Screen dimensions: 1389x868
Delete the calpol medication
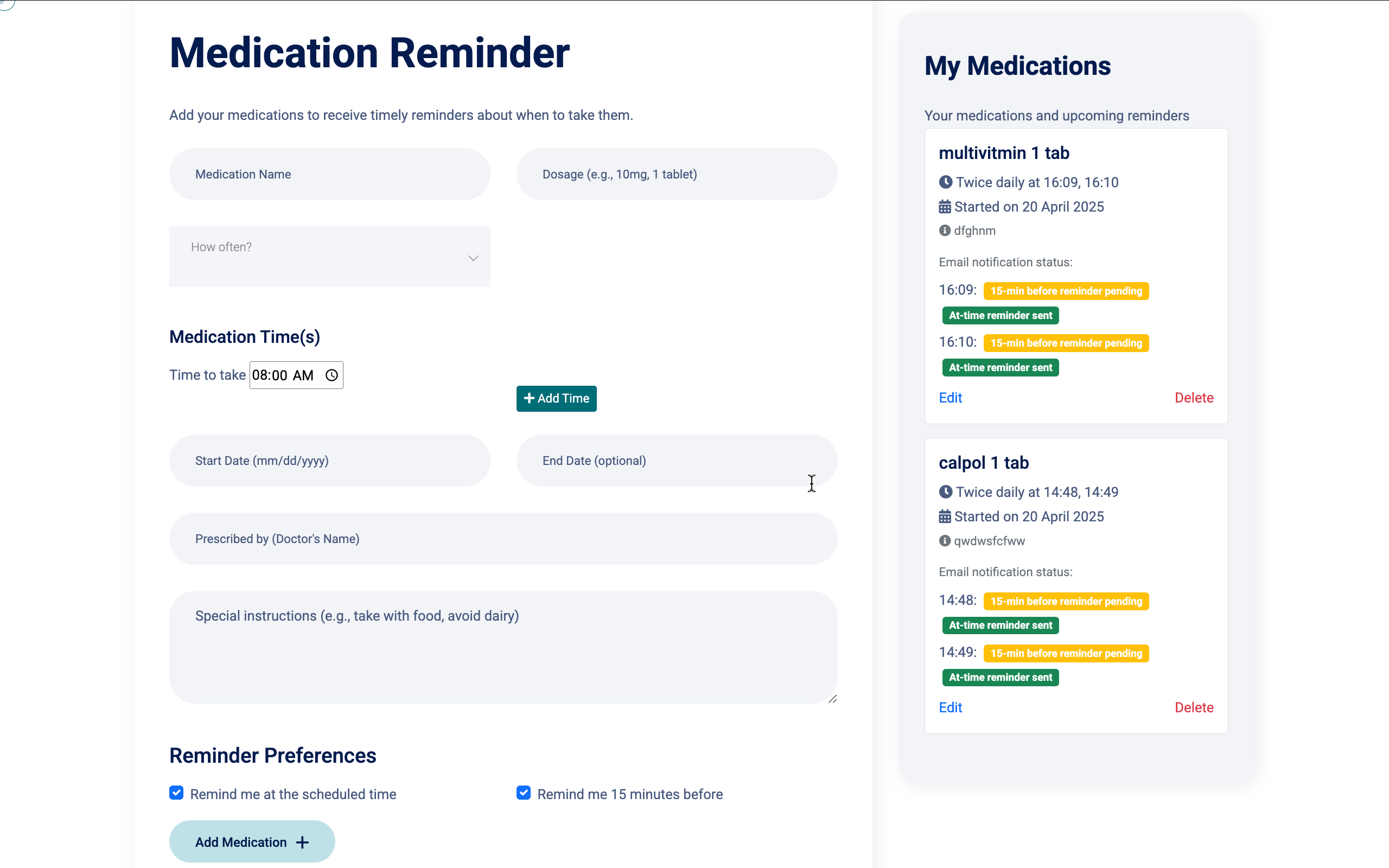click(1194, 707)
